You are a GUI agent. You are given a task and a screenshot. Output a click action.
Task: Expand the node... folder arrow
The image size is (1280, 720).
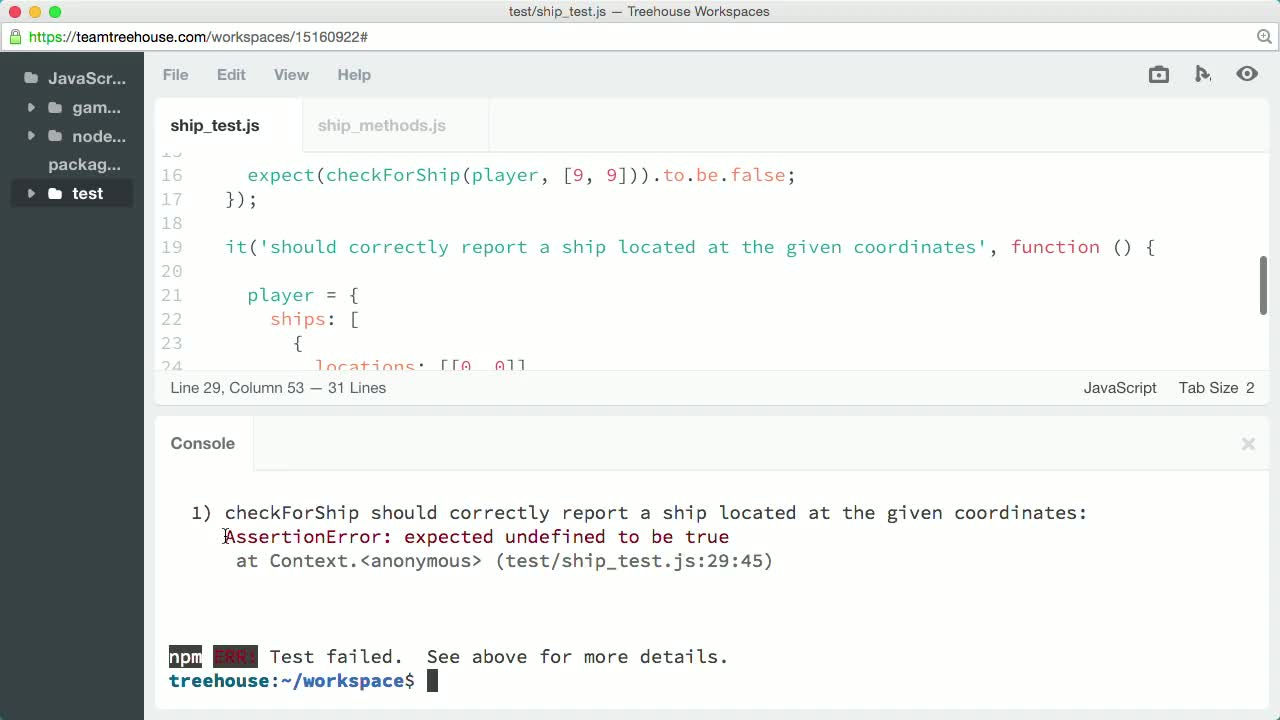coord(31,136)
